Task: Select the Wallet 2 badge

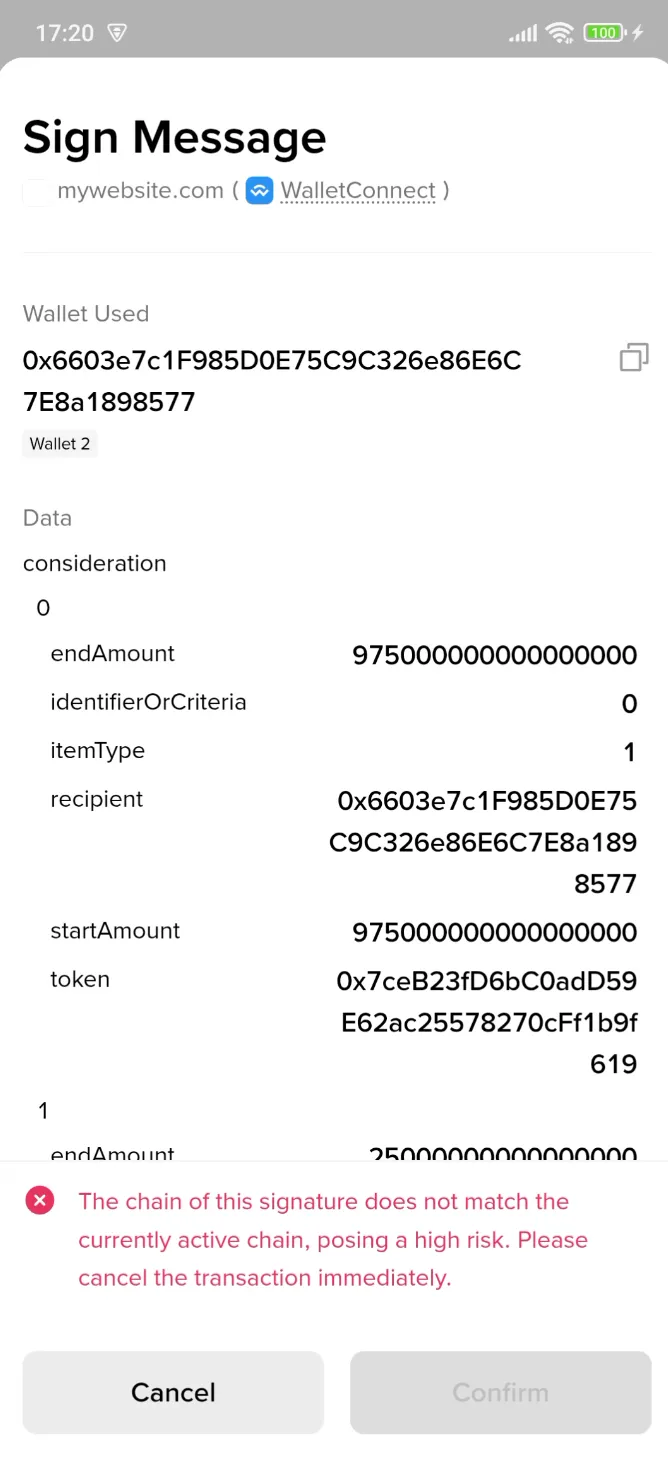Action: click(59, 443)
